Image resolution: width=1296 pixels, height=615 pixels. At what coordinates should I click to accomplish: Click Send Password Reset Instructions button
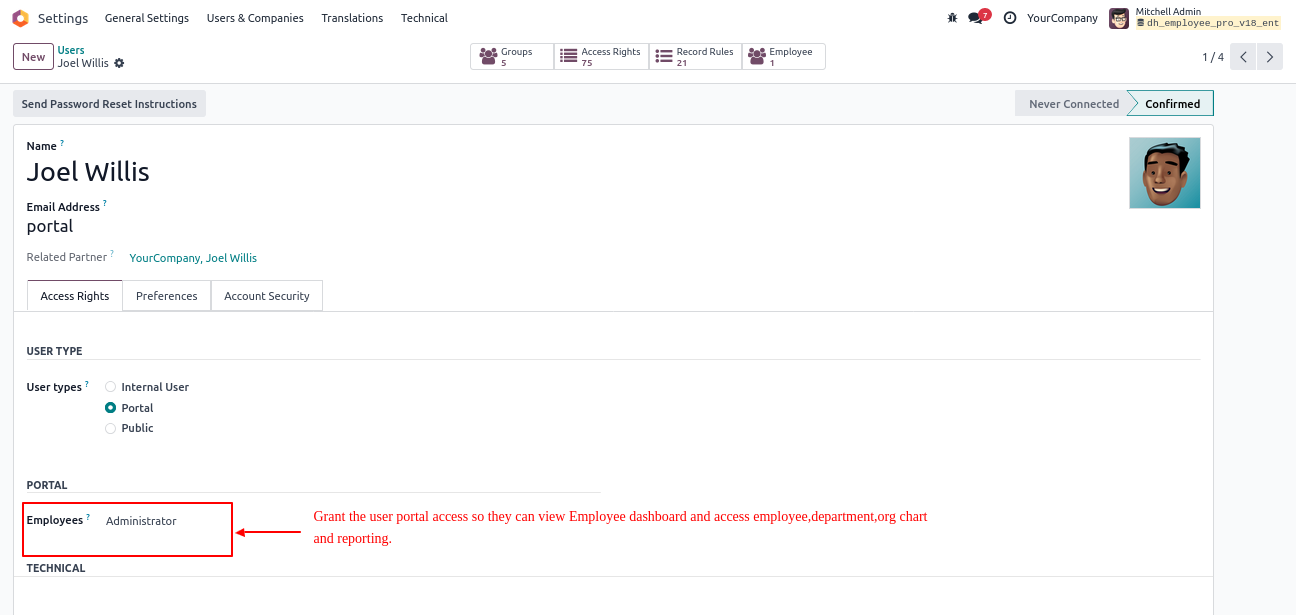tap(109, 104)
